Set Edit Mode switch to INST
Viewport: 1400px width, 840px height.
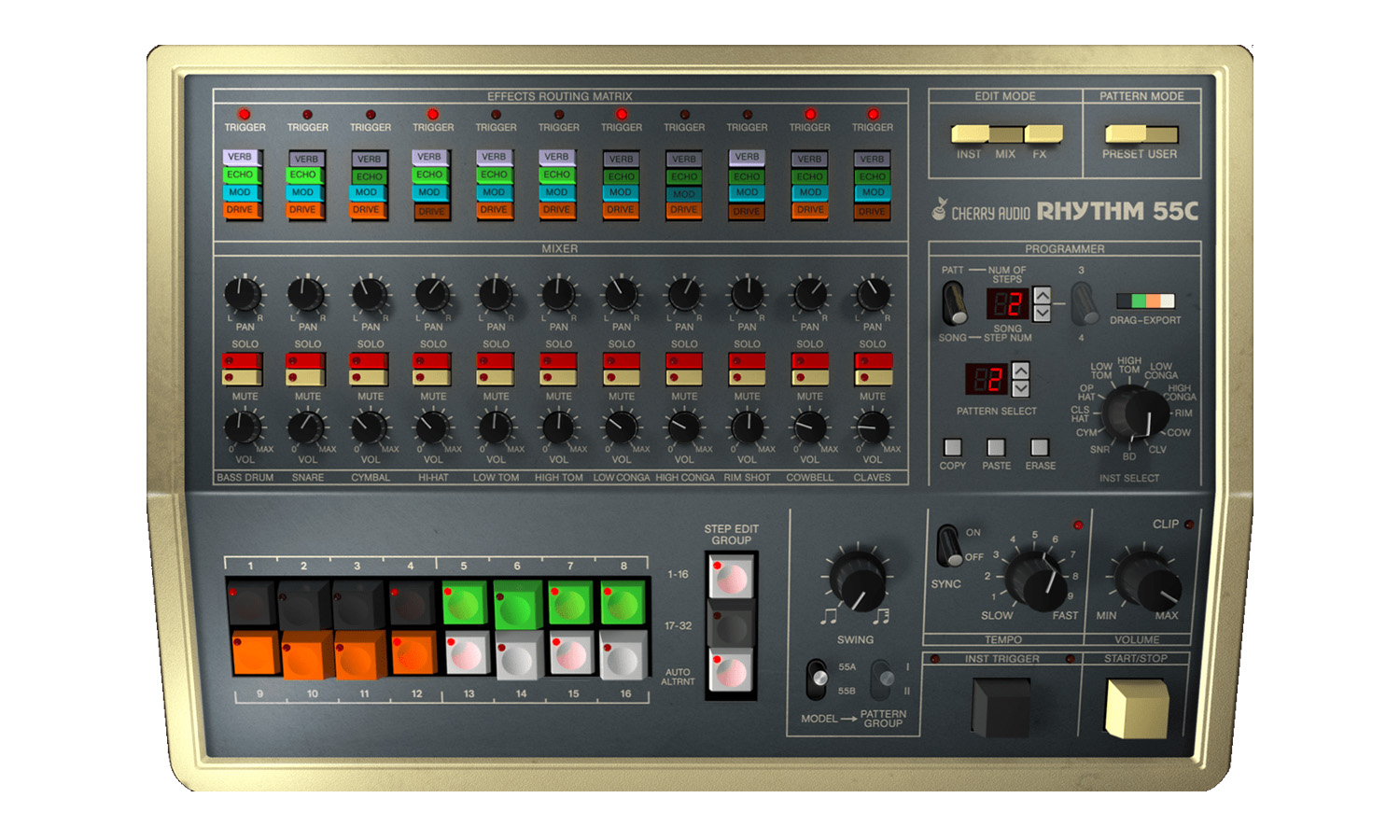coord(969,134)
